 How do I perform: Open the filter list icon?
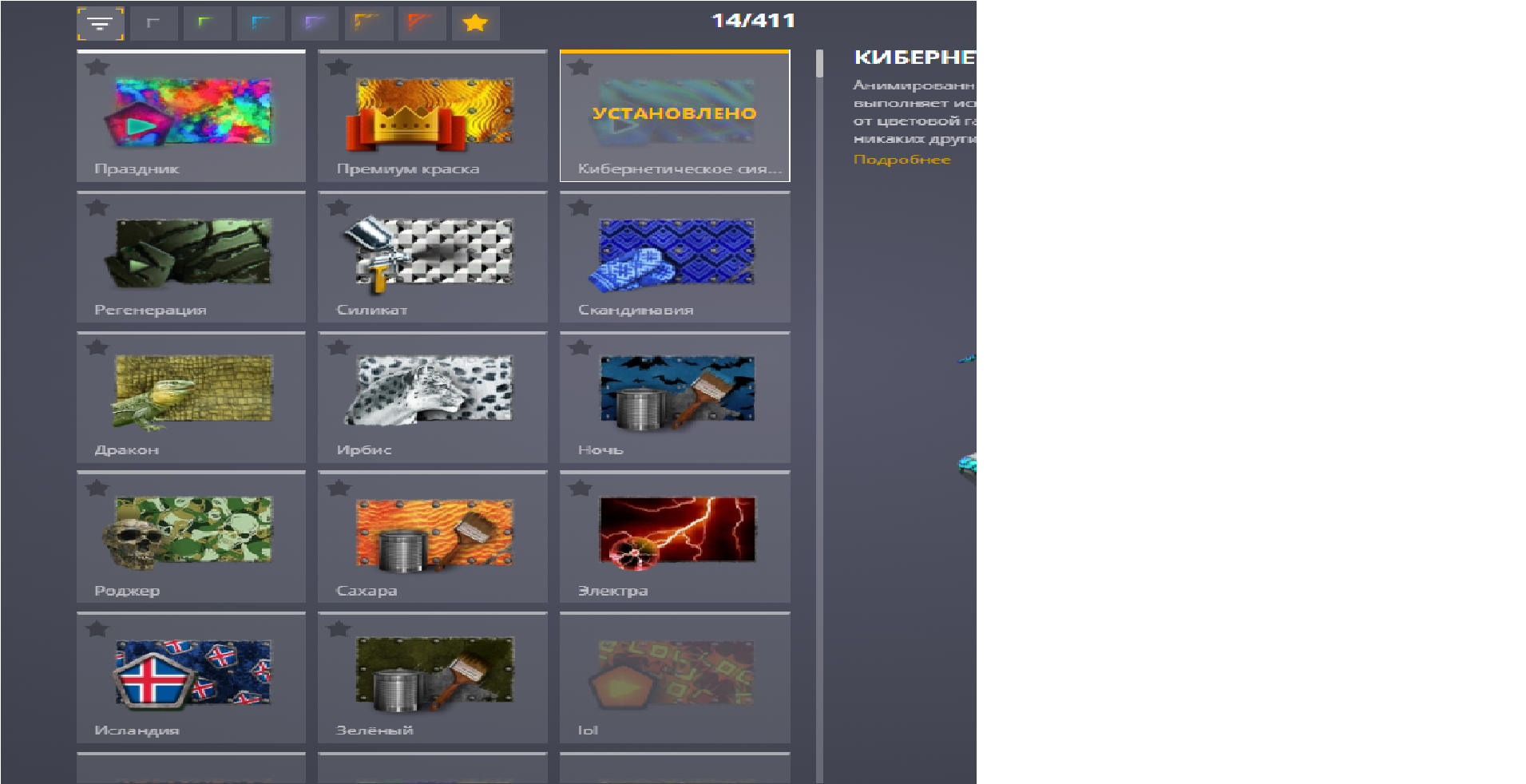click(100, 23)
